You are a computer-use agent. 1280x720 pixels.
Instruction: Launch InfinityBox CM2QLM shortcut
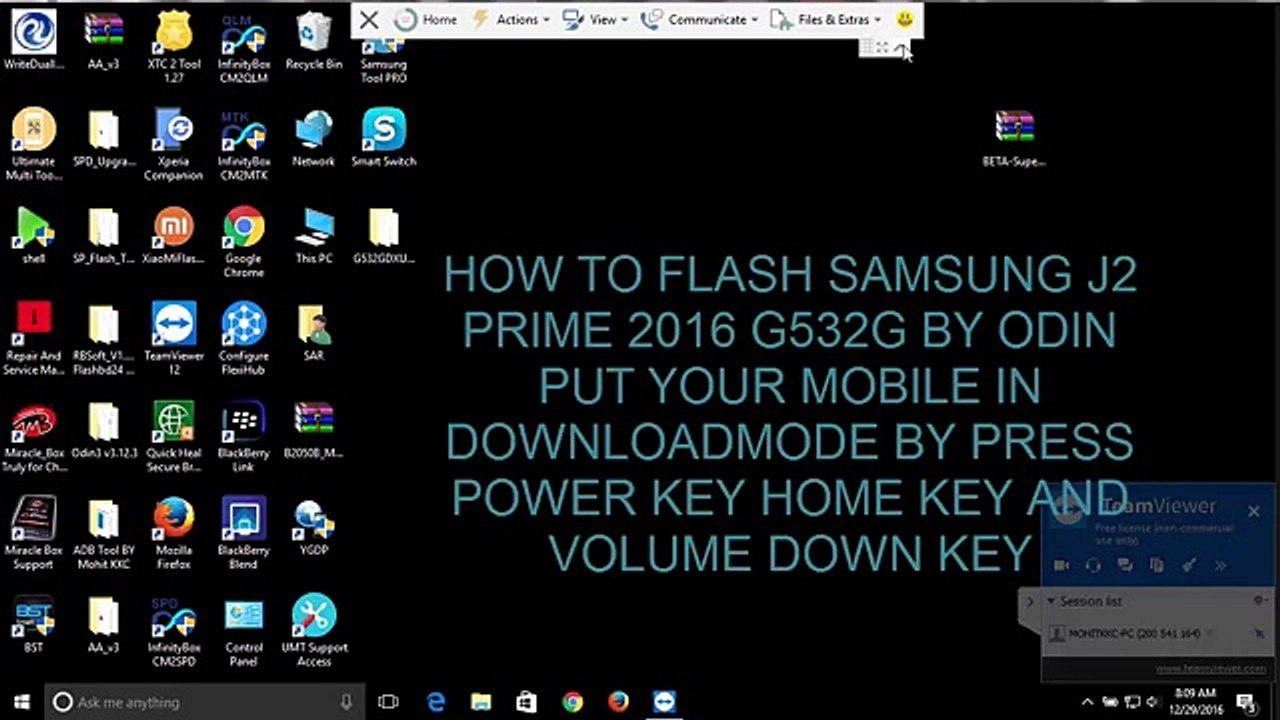(x=244, y=47)
